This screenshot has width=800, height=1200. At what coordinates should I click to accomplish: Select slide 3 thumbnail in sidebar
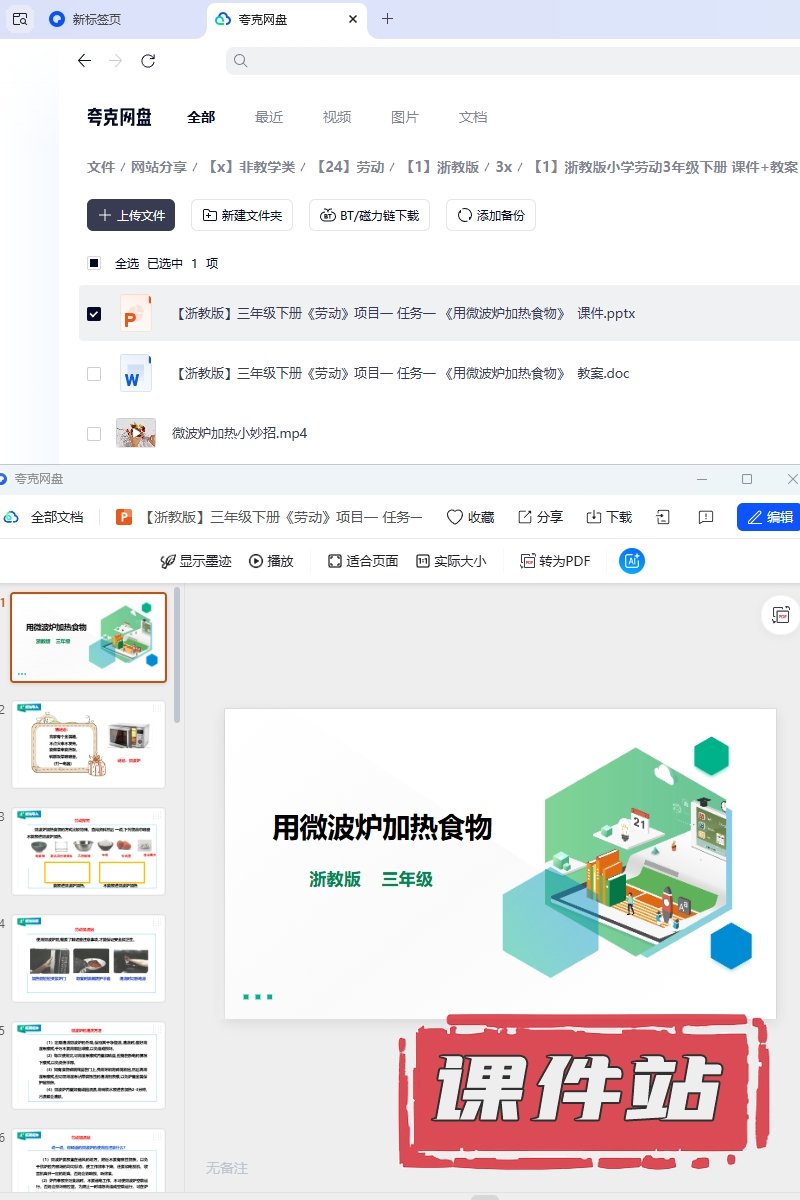coord(88,851)
